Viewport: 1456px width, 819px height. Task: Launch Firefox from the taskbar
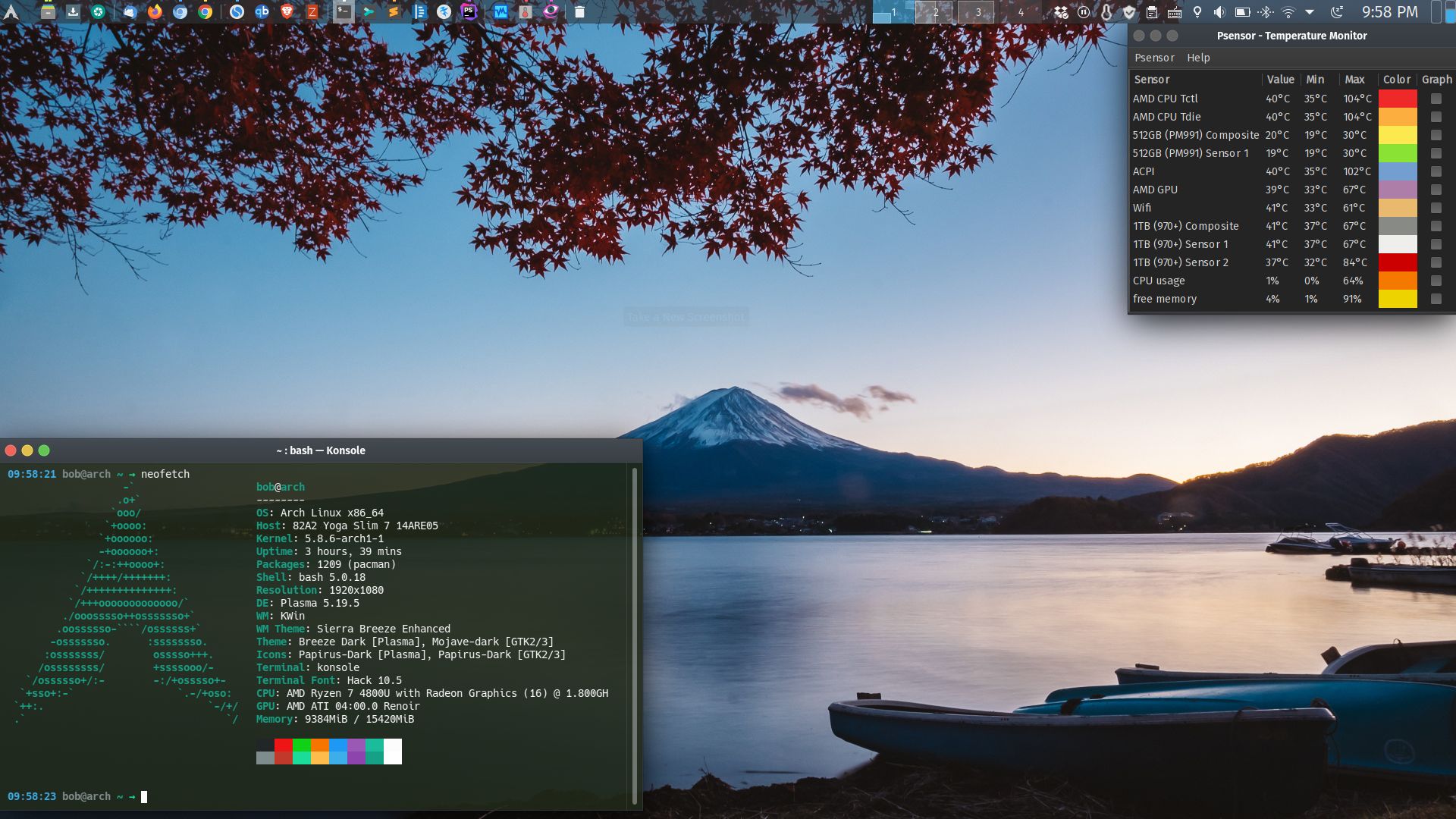pos(155,12)
